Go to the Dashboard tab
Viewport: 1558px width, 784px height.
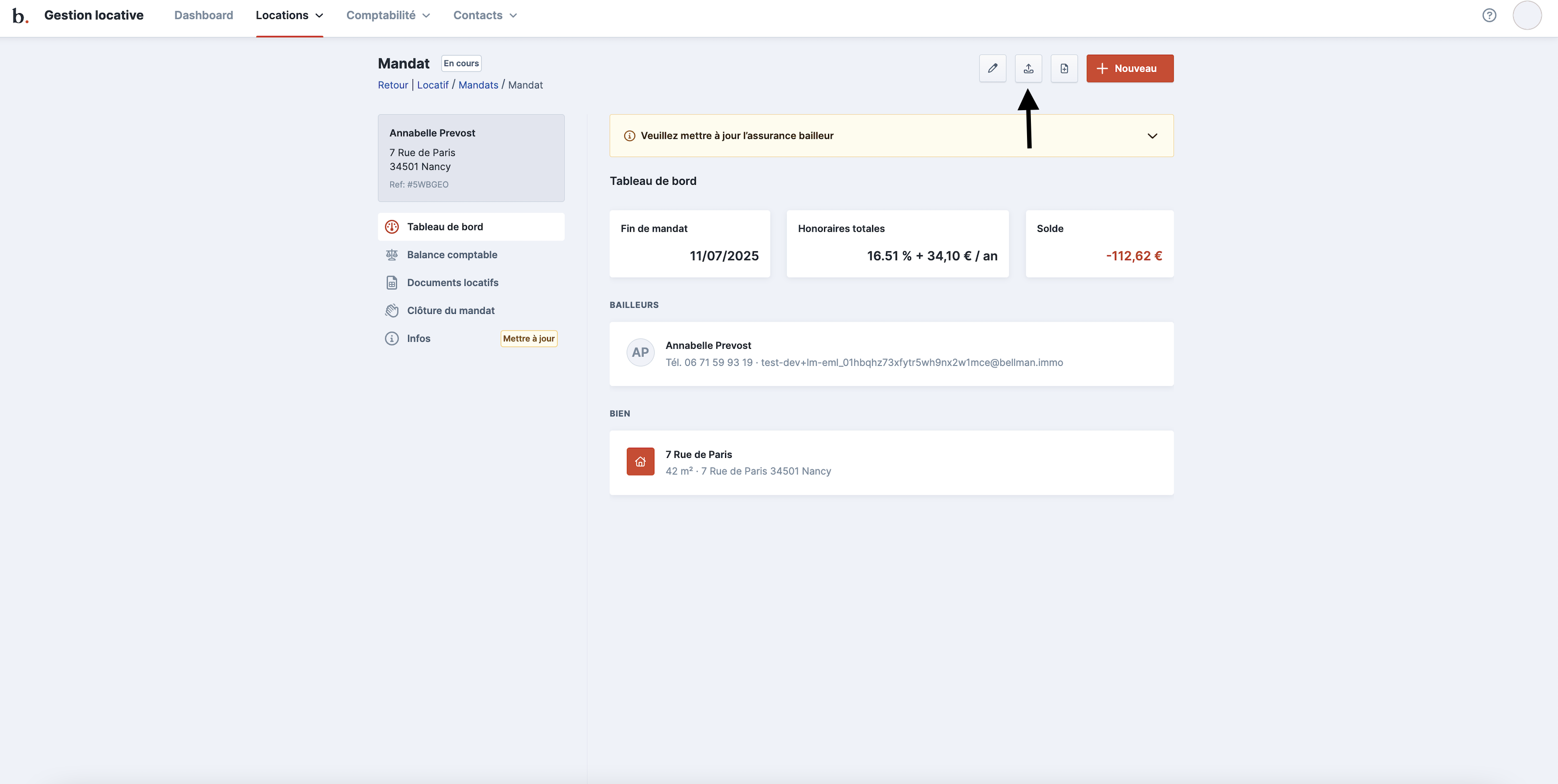[x=203, y=15]
